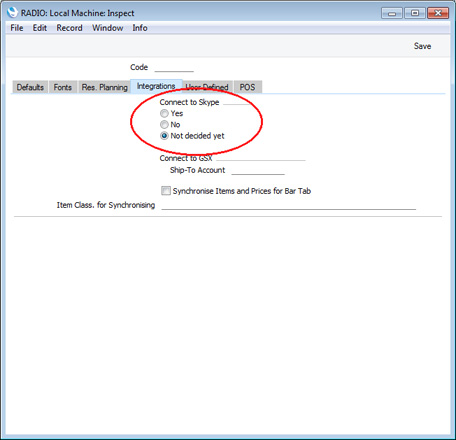Screen dimensions: 456x440
Task: Open the File menu
Action: (x=17, y=28)
